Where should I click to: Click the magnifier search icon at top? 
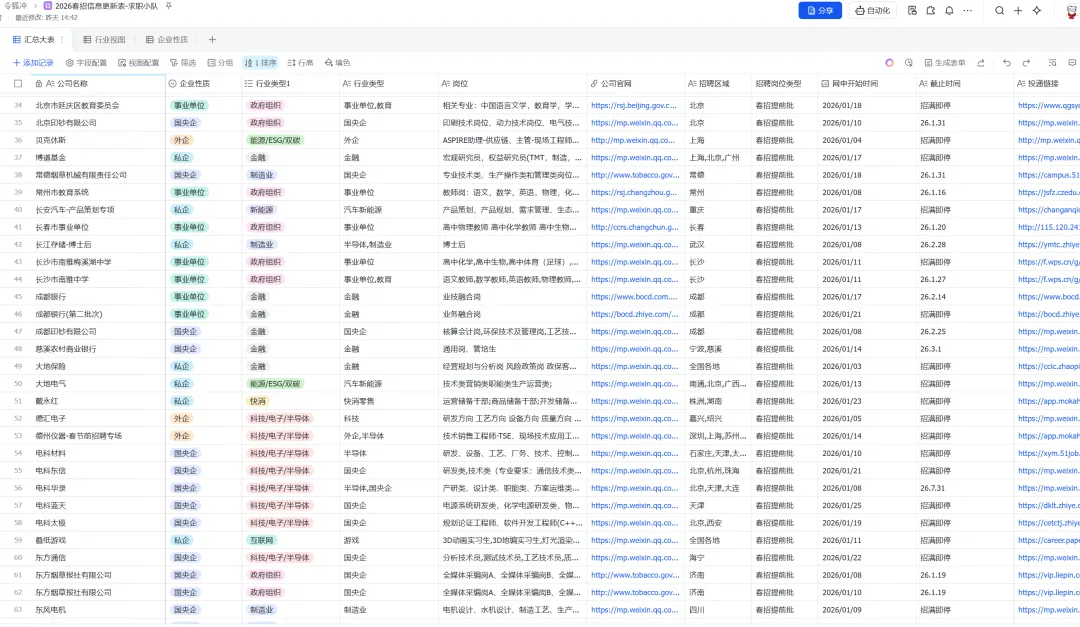[999, 10]
